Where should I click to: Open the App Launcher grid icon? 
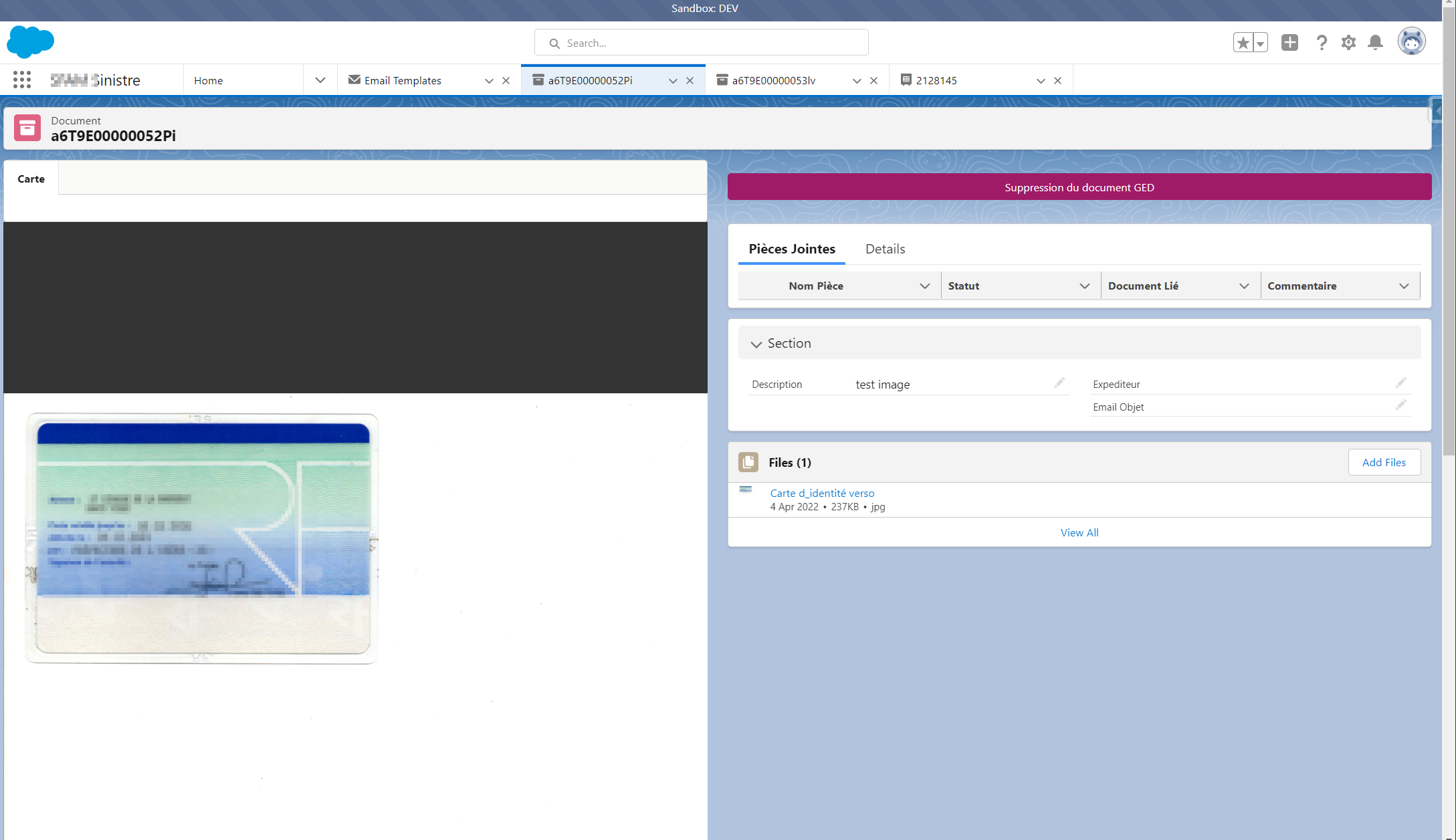tap(22, 80)
